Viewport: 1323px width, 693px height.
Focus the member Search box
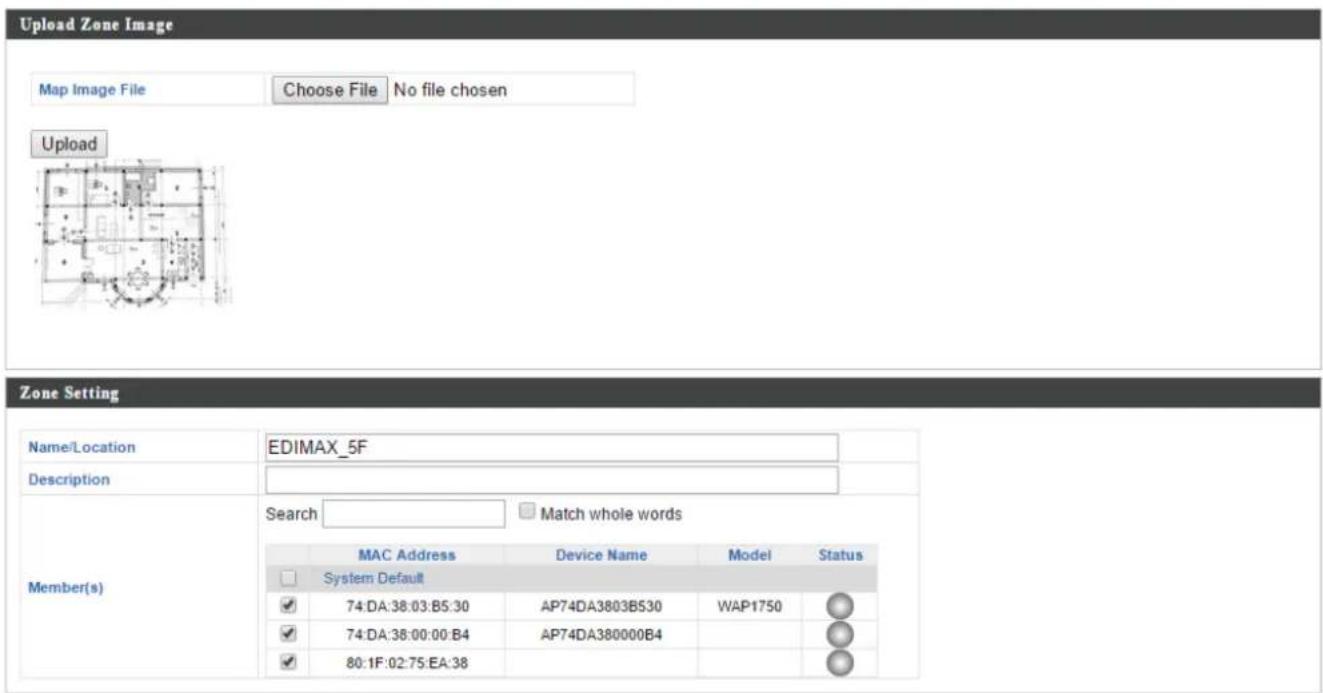tap(414, 514)
